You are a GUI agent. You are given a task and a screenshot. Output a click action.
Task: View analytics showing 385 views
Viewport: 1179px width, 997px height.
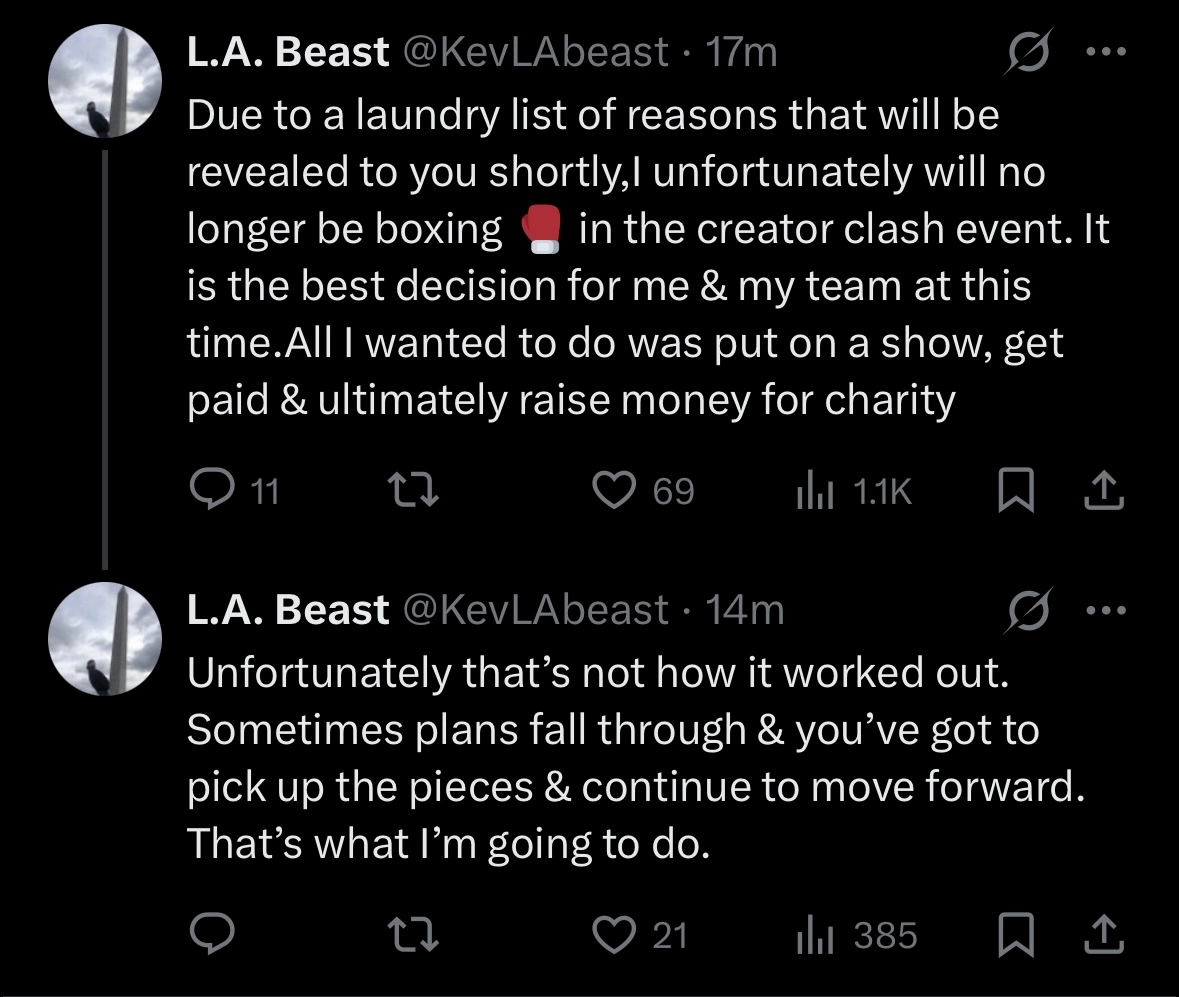(x=857, y=936)
